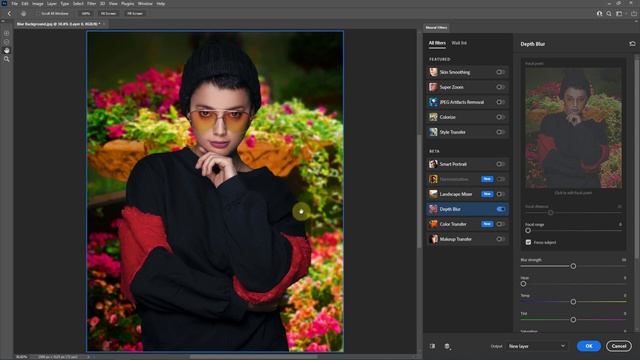The height and width of the screenshot is (360, 640).
Task: Open the File menu
Action: click(x=14, y=3)
